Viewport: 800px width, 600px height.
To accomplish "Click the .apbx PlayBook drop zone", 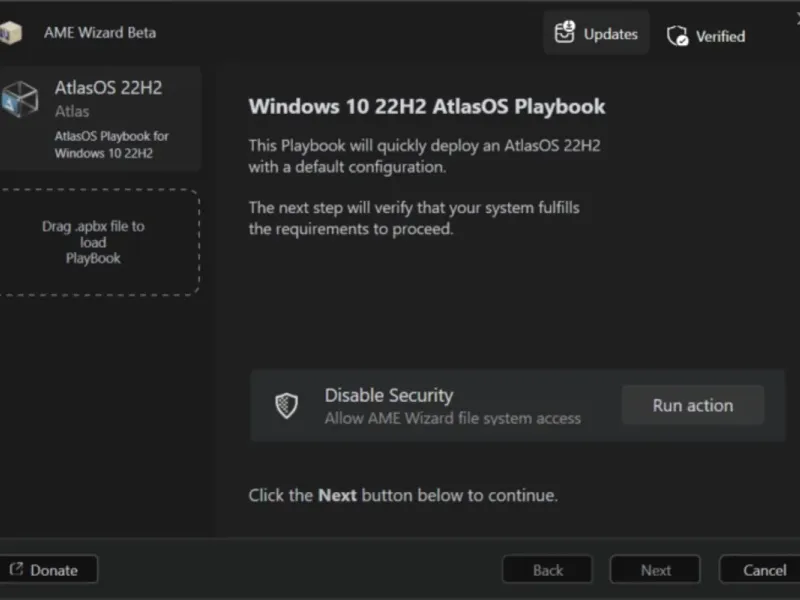I will 93,242.
